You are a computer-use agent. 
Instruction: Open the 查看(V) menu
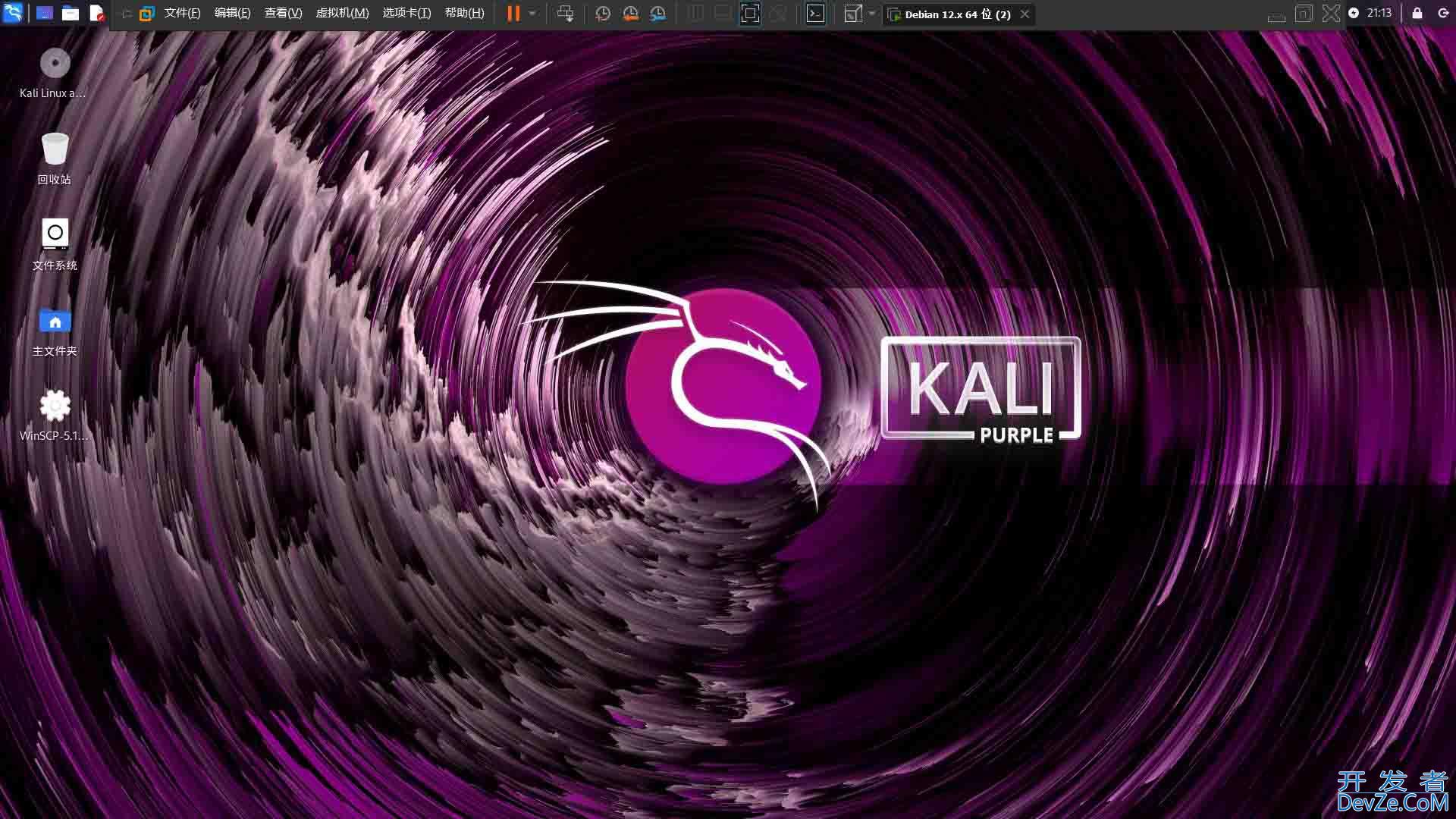coord(283,14)
